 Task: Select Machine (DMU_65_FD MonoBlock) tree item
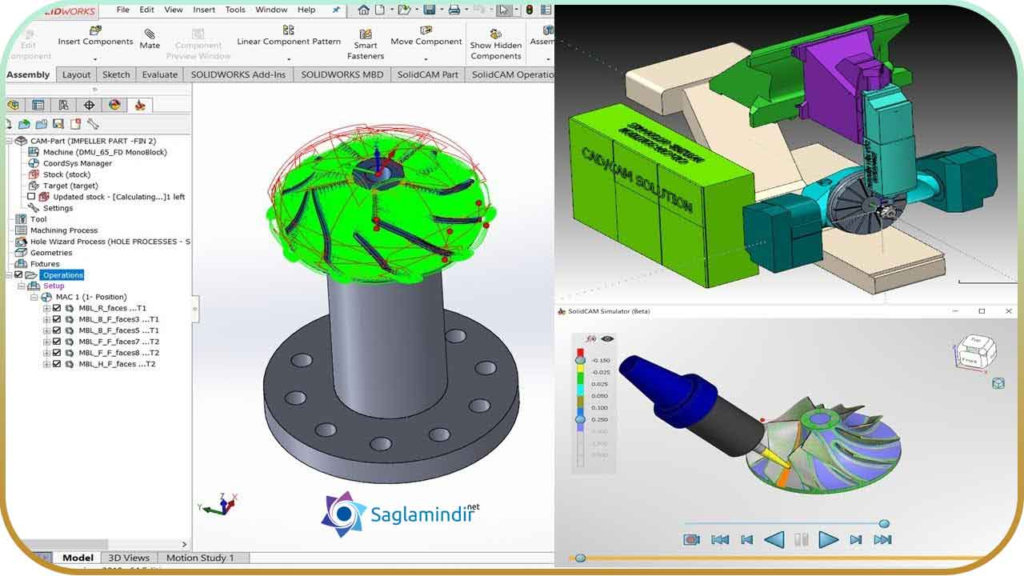(x=105, y=152)
